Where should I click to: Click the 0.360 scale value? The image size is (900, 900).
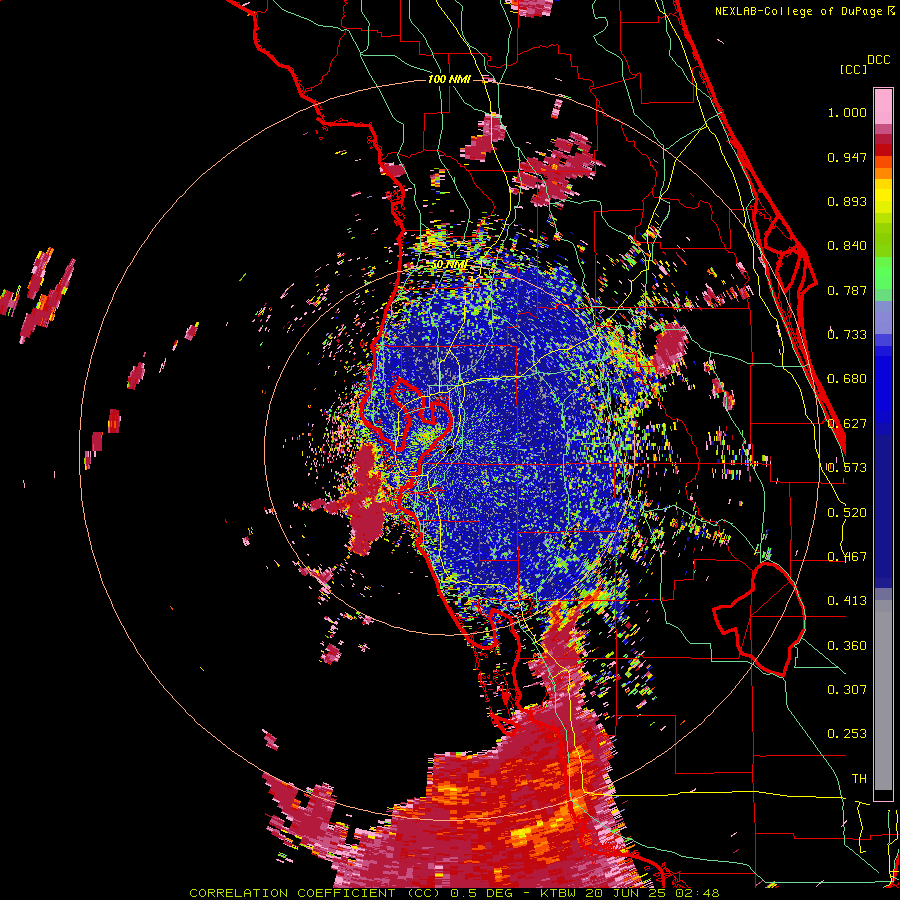click(847, 646)
